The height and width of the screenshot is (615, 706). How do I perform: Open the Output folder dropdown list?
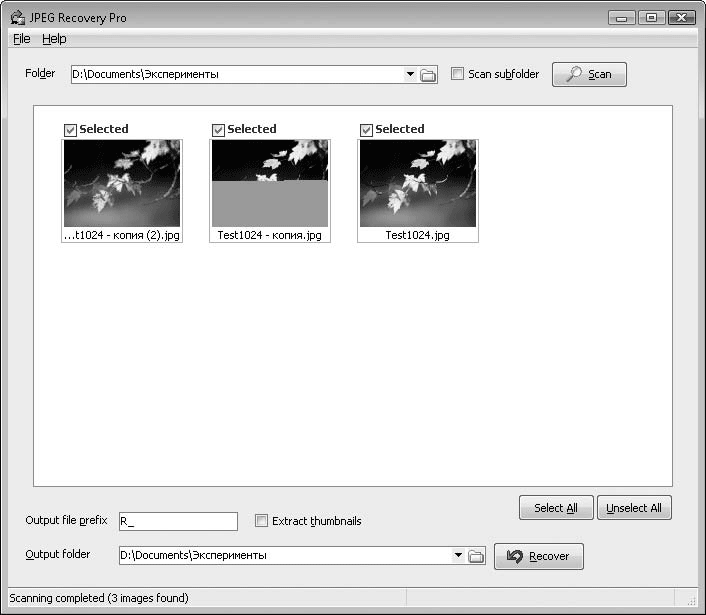pos(458,556)
